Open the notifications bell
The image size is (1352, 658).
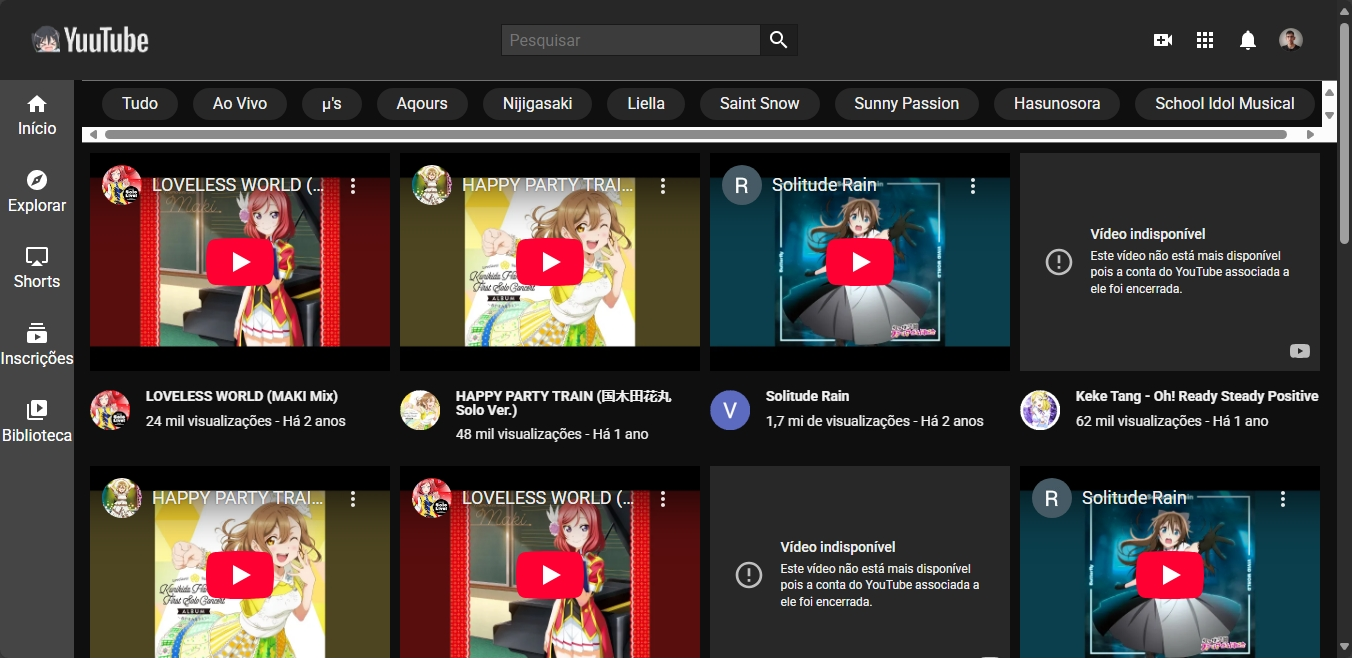pyautogui.click(x=1248, y=40)
